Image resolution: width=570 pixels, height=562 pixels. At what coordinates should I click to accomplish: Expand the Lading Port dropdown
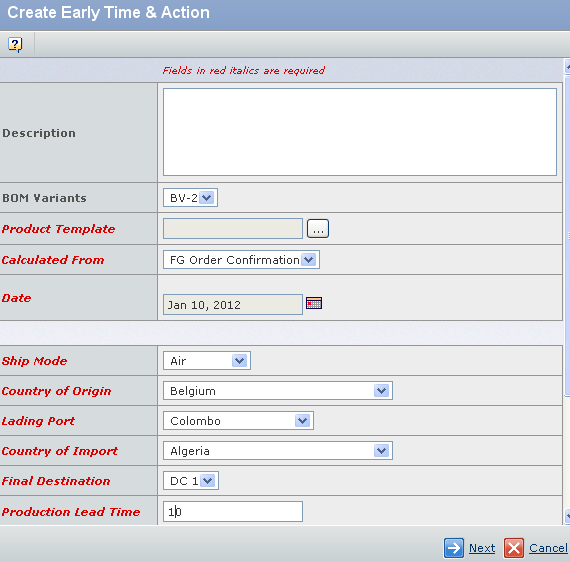point(238,421)
